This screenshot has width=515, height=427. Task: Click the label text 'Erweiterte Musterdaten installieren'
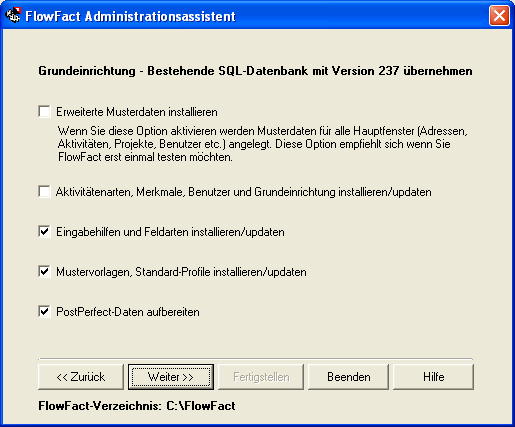coord(137,112)
